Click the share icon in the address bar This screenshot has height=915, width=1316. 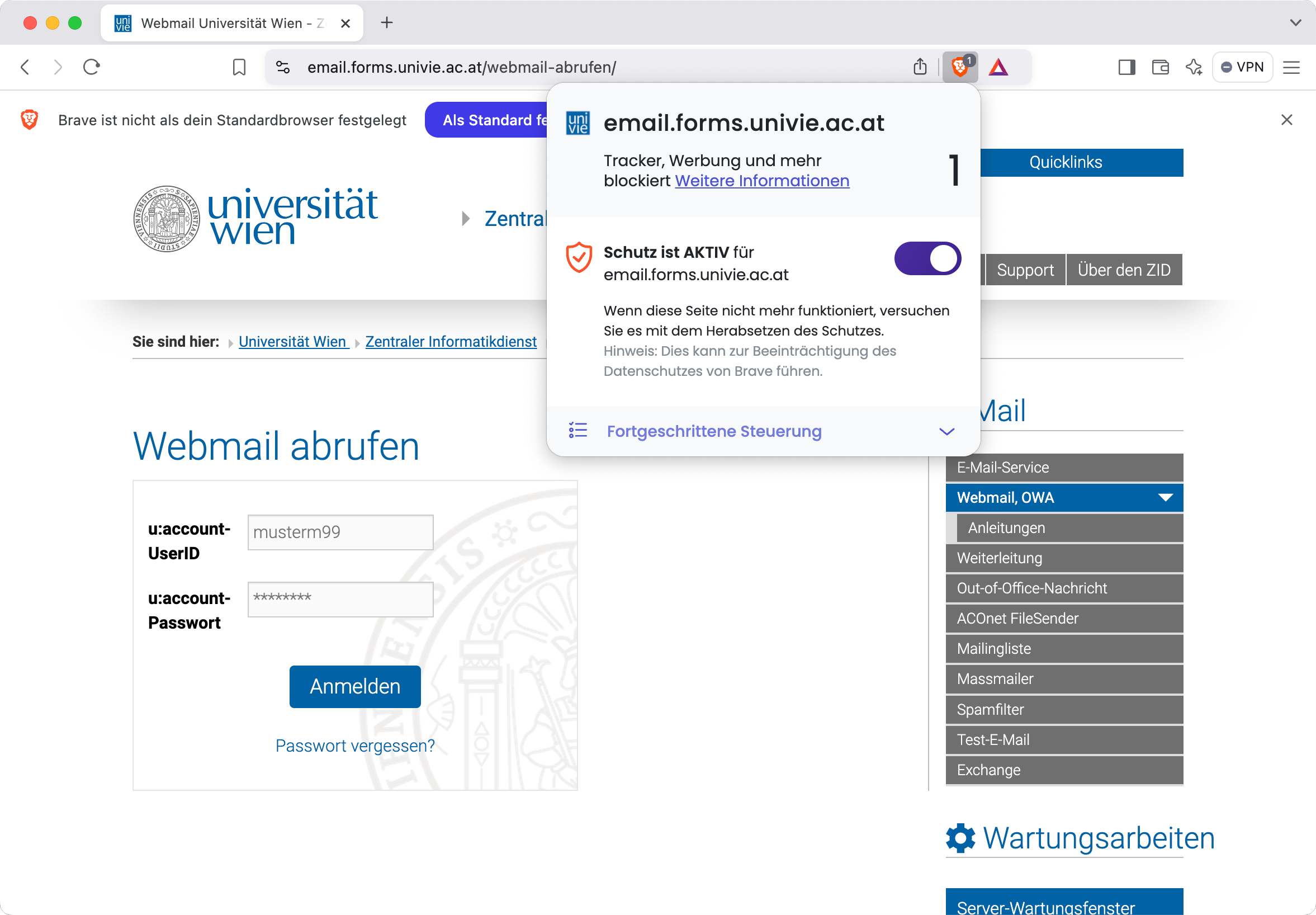click(x=920, y=67)
